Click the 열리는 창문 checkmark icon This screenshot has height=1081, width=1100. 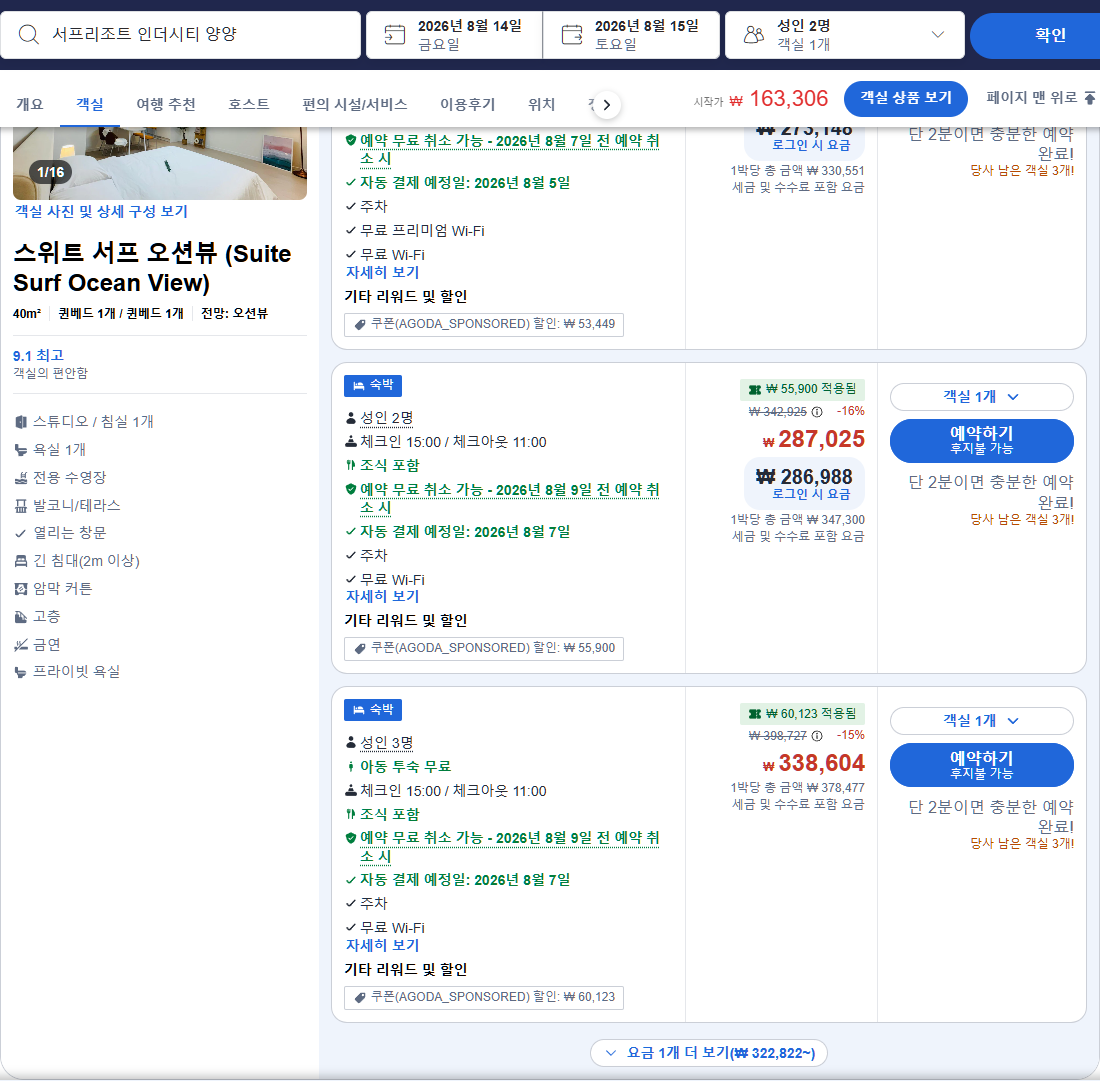[21, 533]
